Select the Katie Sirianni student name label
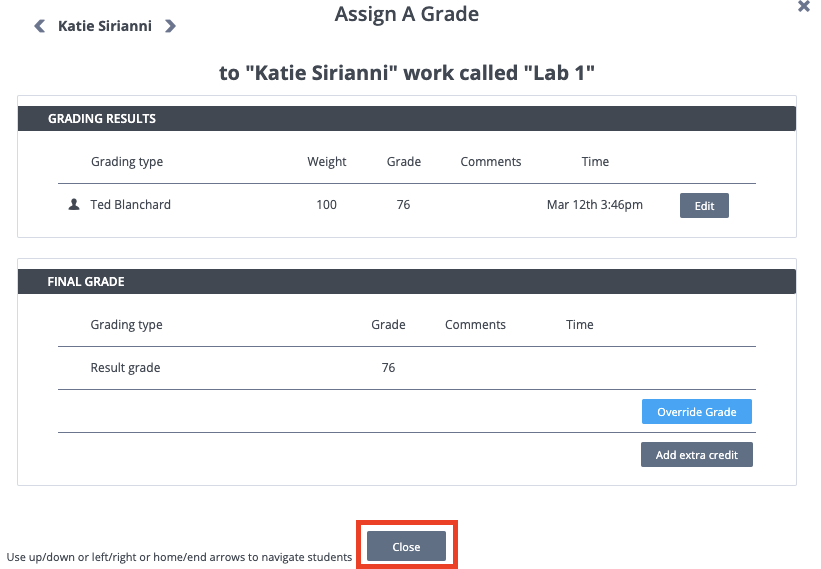Image resolution: width=821 pixels, height=569 pixels. (x=105, y=26)
